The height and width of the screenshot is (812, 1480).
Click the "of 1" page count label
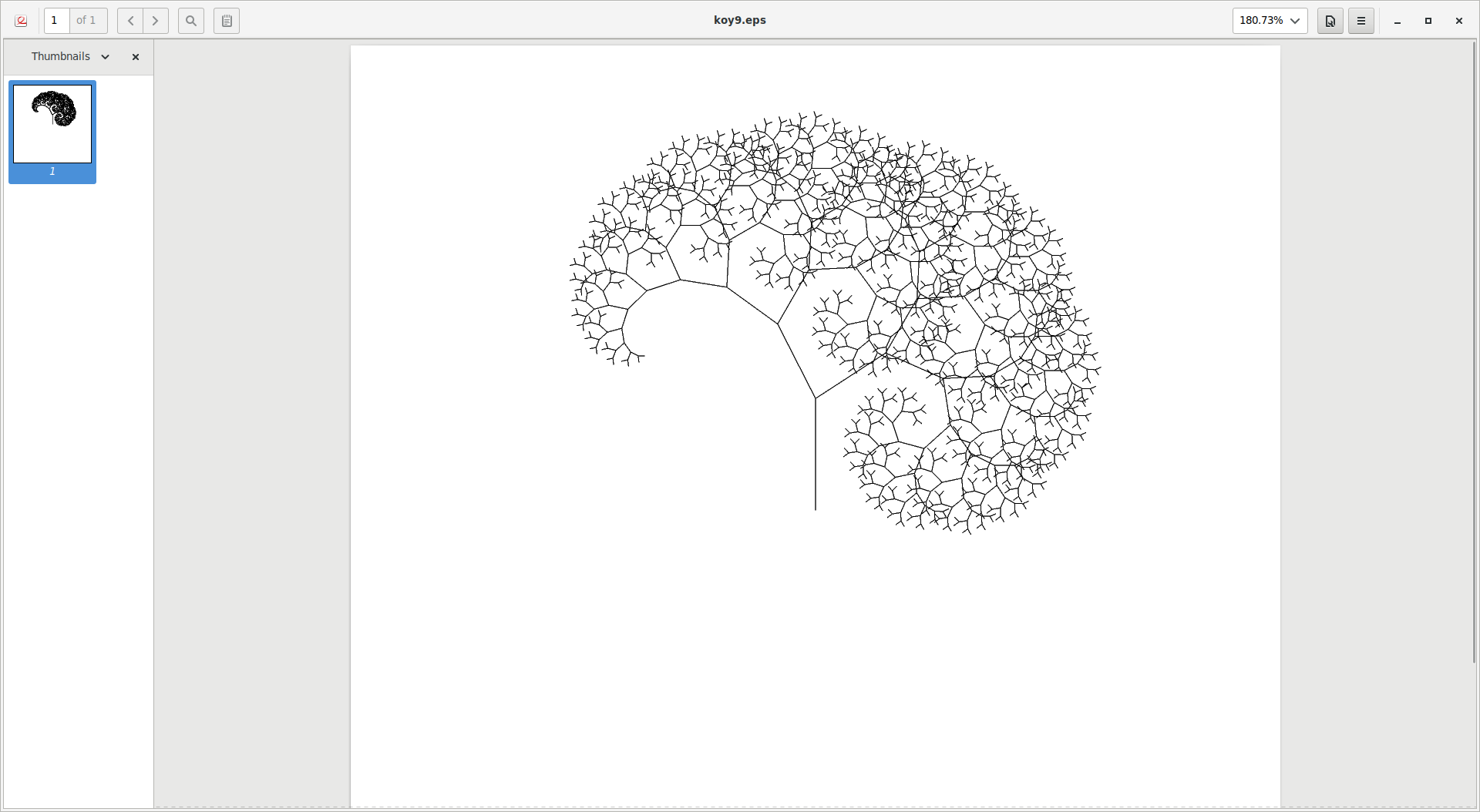88,21
